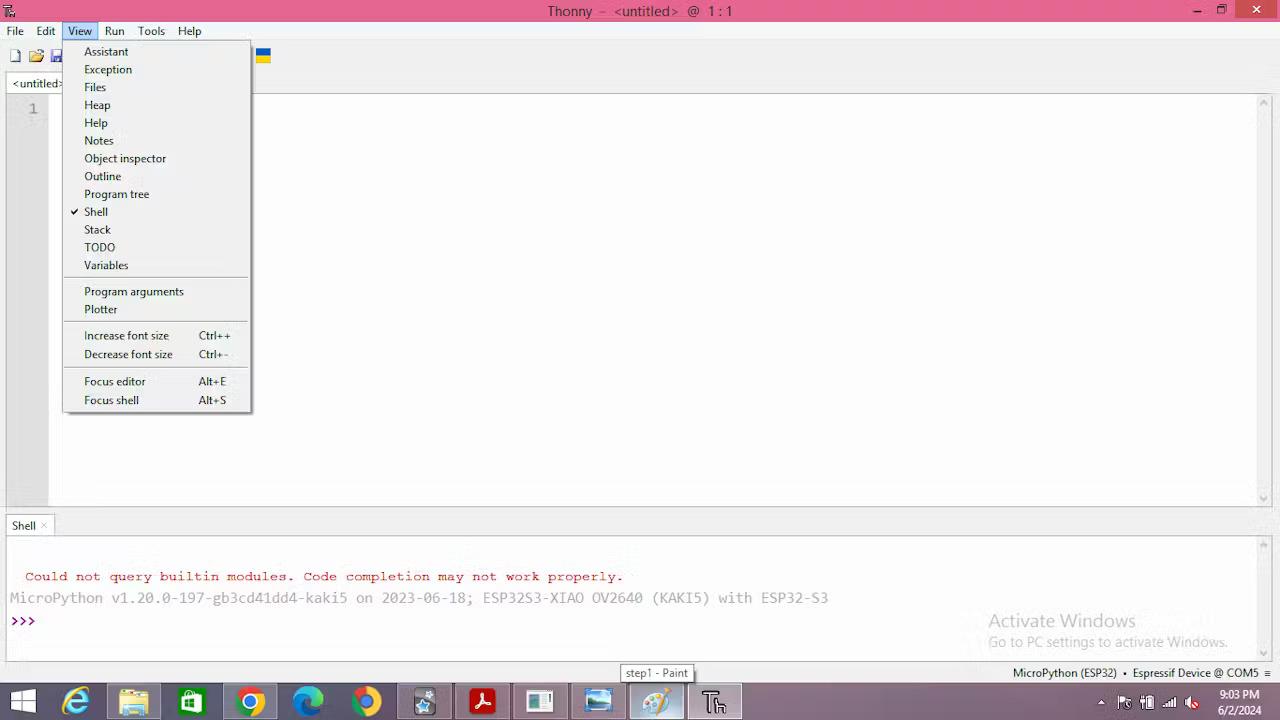Uncheck the Shell view in the menu
The width and height of the screenshot is (1280, 720).
[157, 212]
